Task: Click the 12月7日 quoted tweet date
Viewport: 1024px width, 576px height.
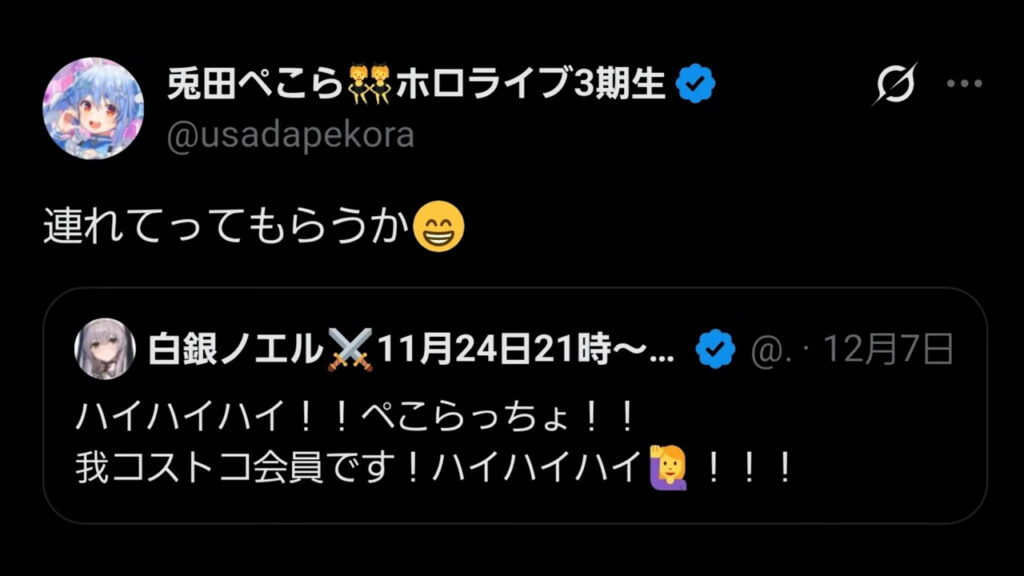Action: [888, 349]
